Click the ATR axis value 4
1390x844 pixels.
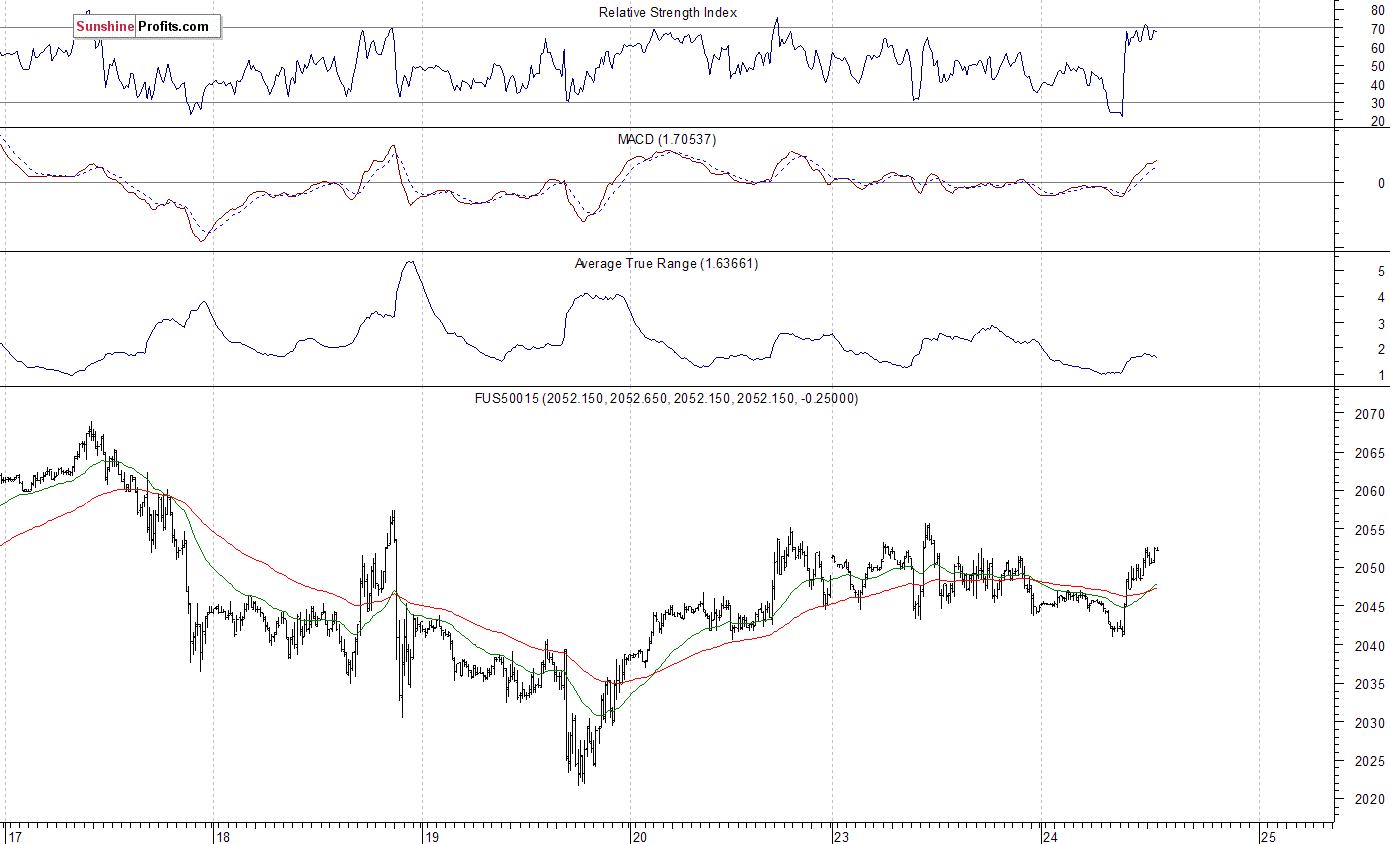[1381, 297]
